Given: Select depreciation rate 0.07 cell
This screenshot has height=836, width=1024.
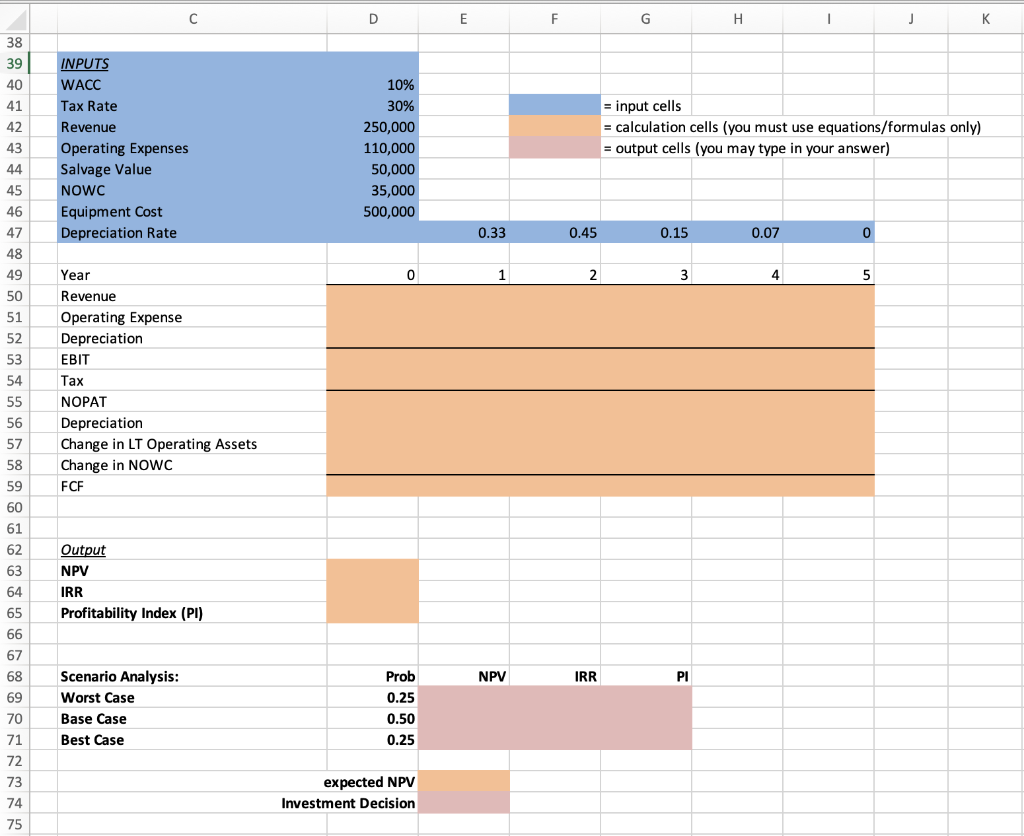Looking at the screenshot, I should [x=737, y=233].
